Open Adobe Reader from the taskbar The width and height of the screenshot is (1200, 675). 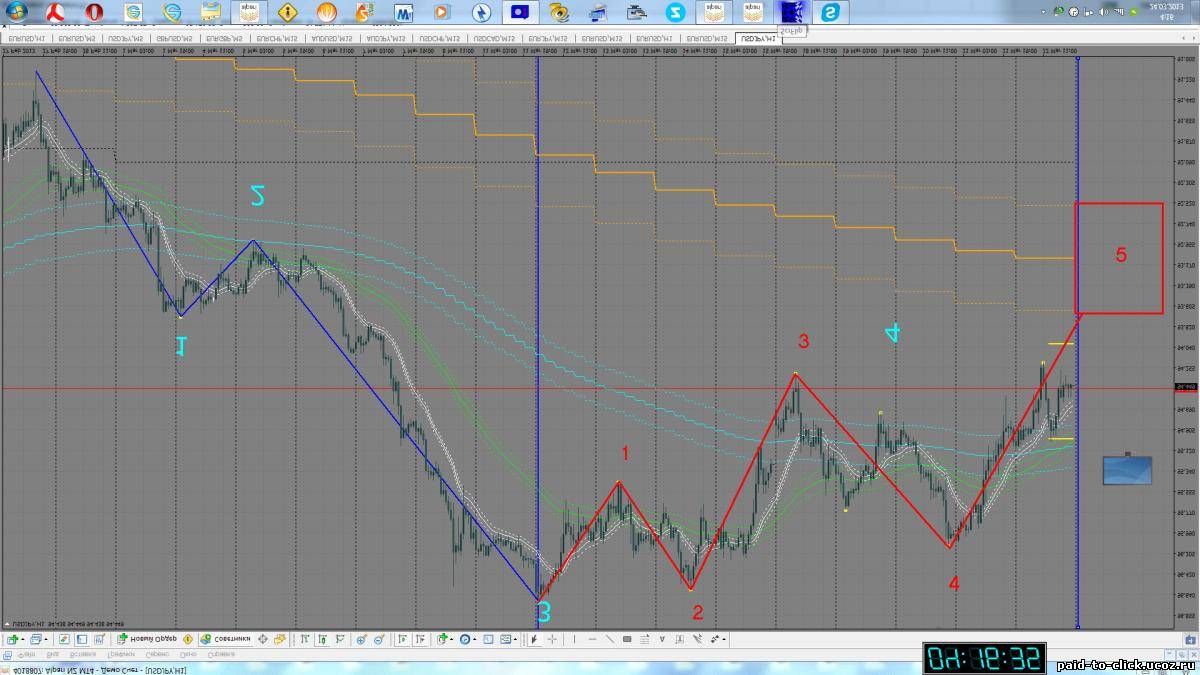coord(56,13)
